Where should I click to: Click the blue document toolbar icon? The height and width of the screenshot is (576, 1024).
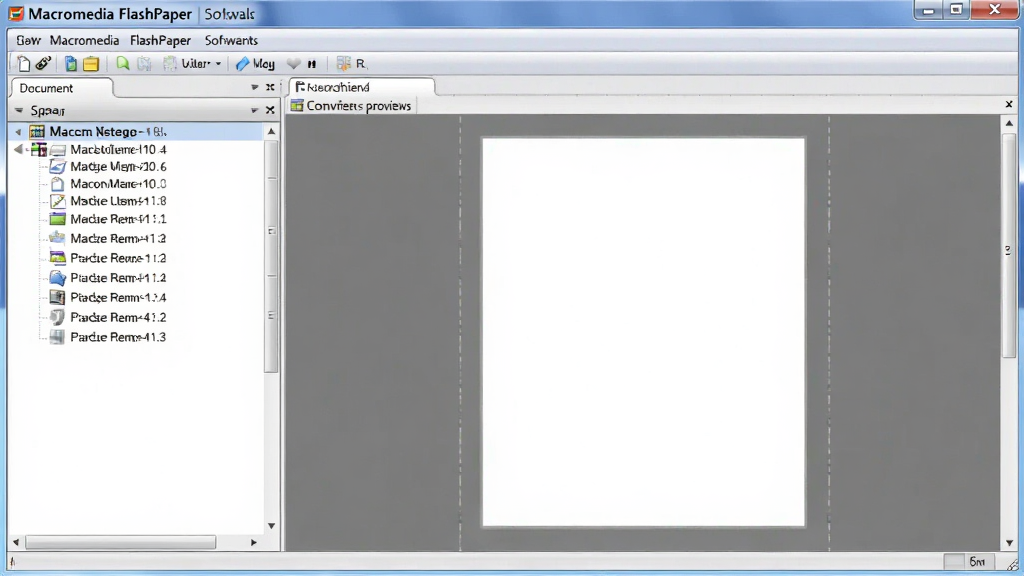pos(71,63)
